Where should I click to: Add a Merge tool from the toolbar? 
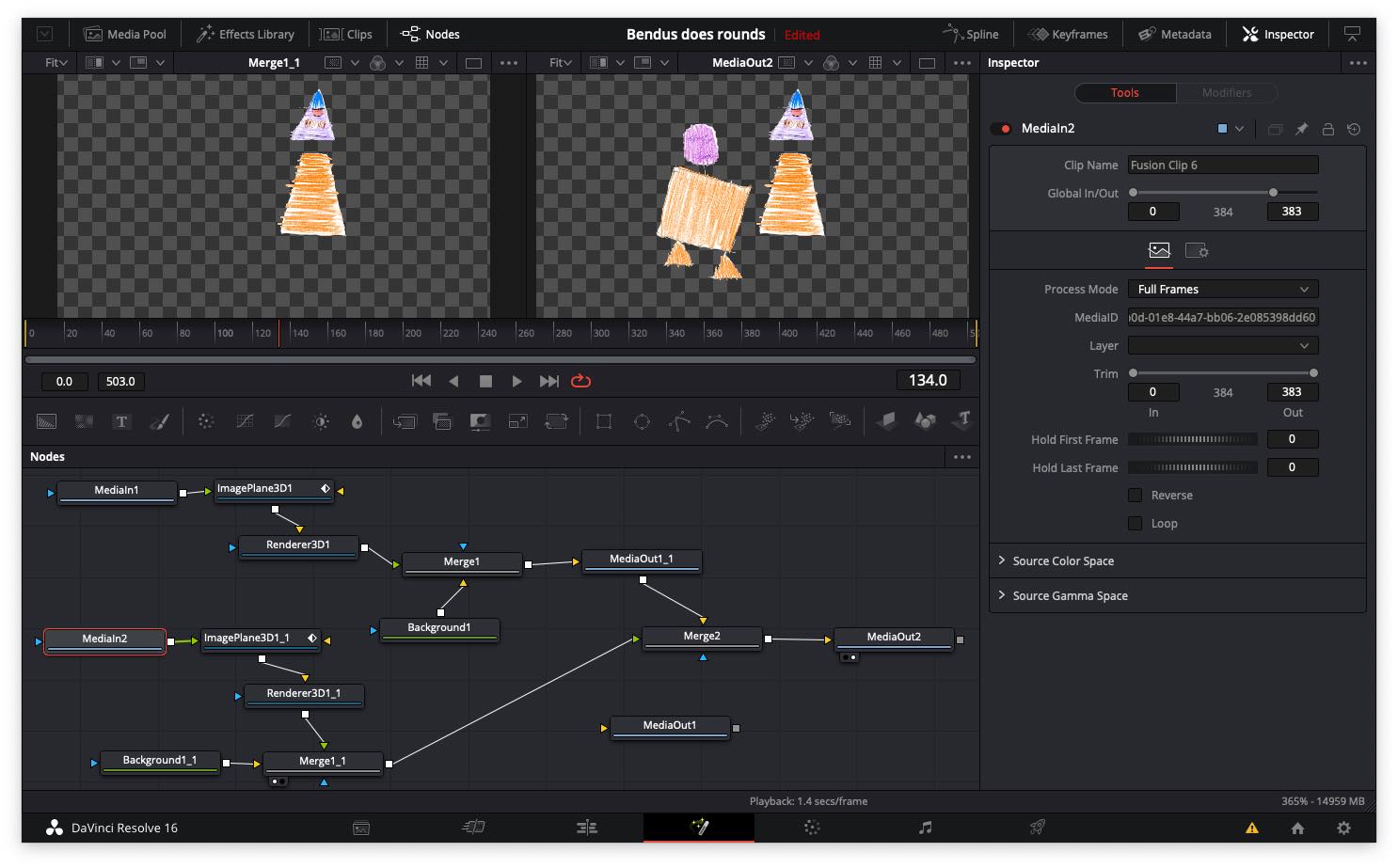point(405,421)
